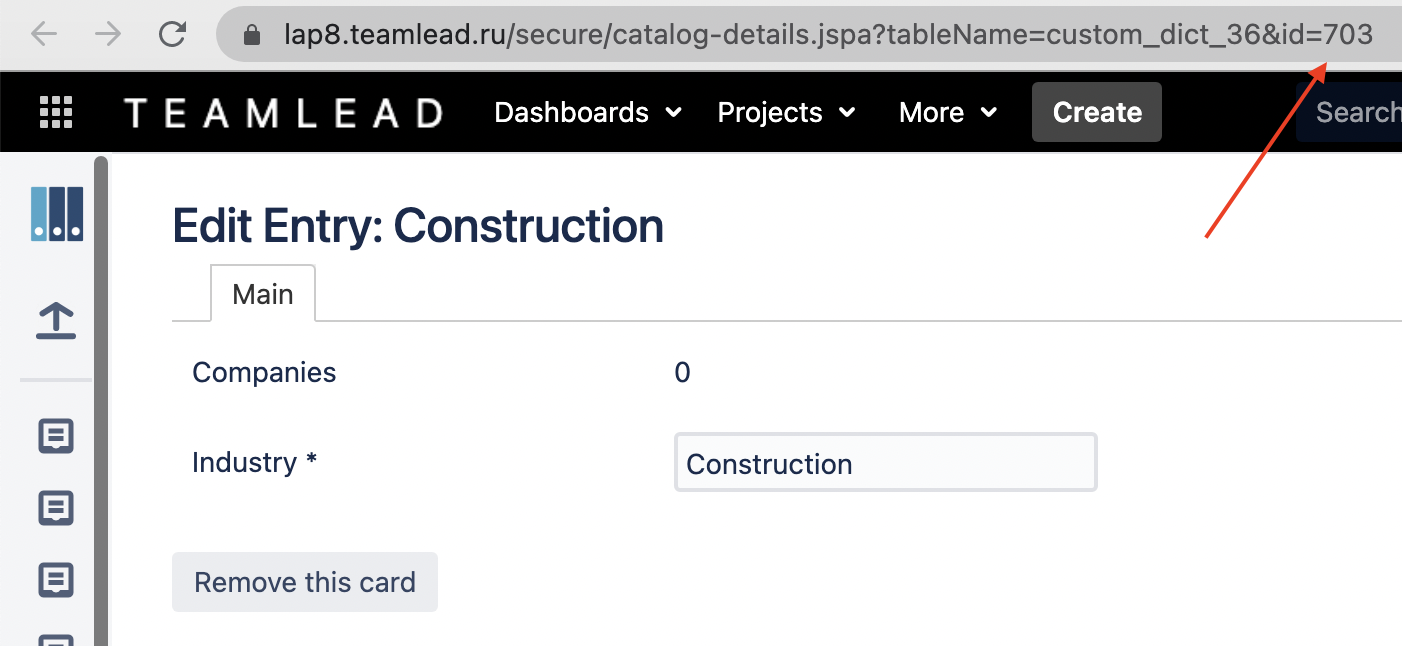The image size is (1402, 646).
Task: Expand the Dashboards dropdown menu
Action: (x=587, y=112)
